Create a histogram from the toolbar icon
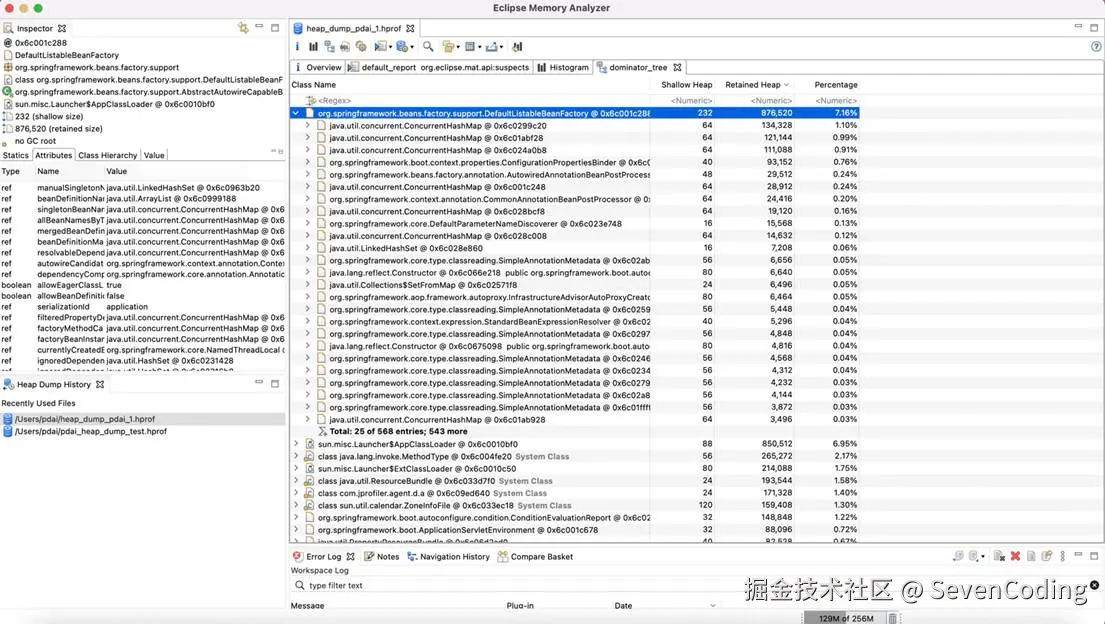The height and width of the screenshot is (624, 1105). point(313,47)
